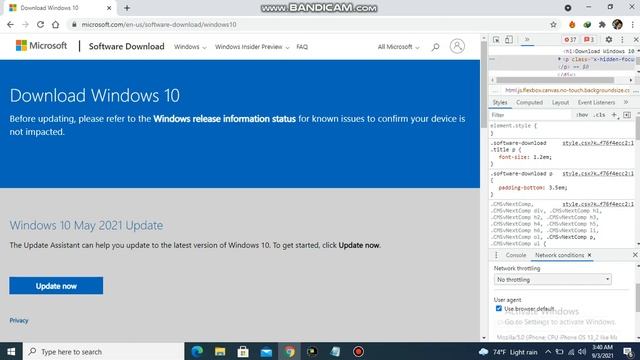Click the Elements panel horizontal scrollbar
The height and width of the screenshot is (360, 640).
[x=555, y=80]
